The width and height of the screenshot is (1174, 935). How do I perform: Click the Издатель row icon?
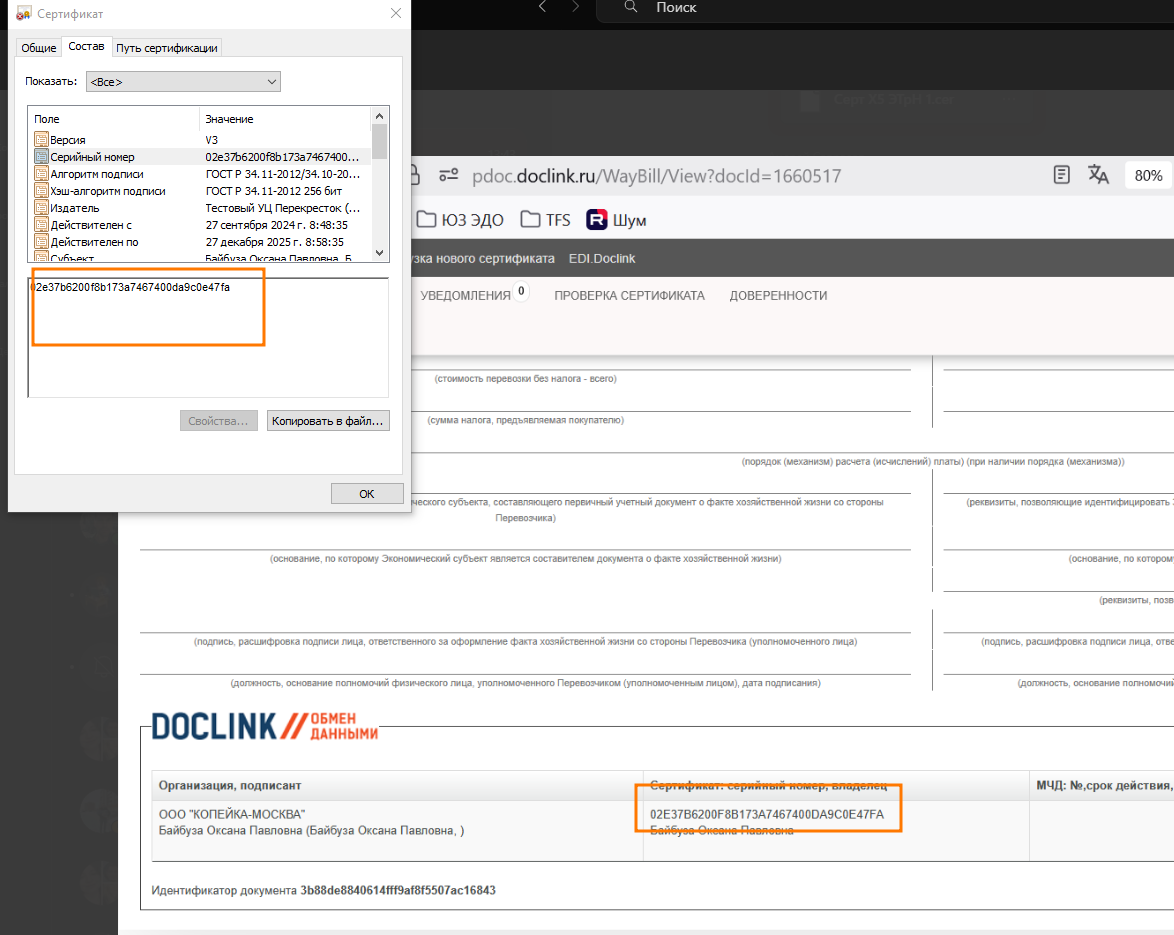click(41, 208)
